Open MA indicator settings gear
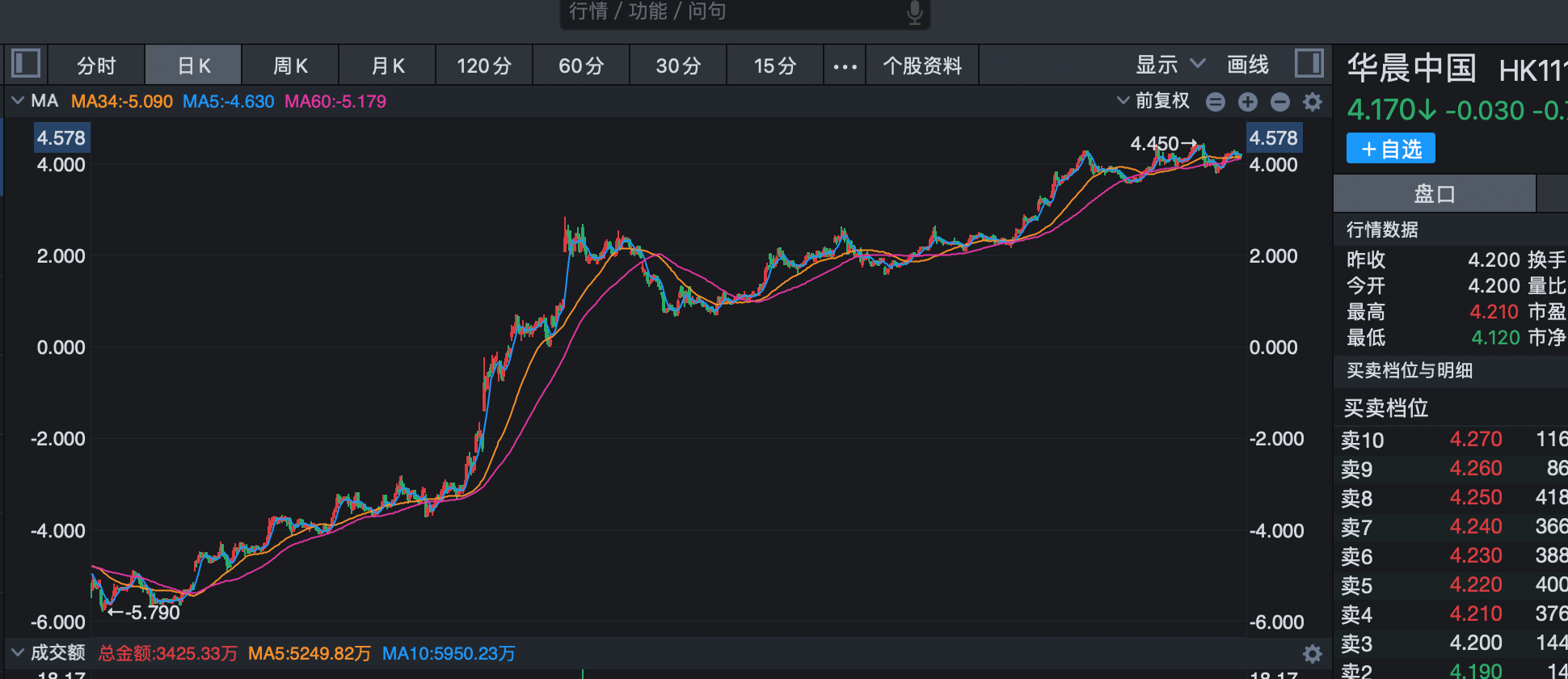1568x679 pixels. tap(1313, 102)
